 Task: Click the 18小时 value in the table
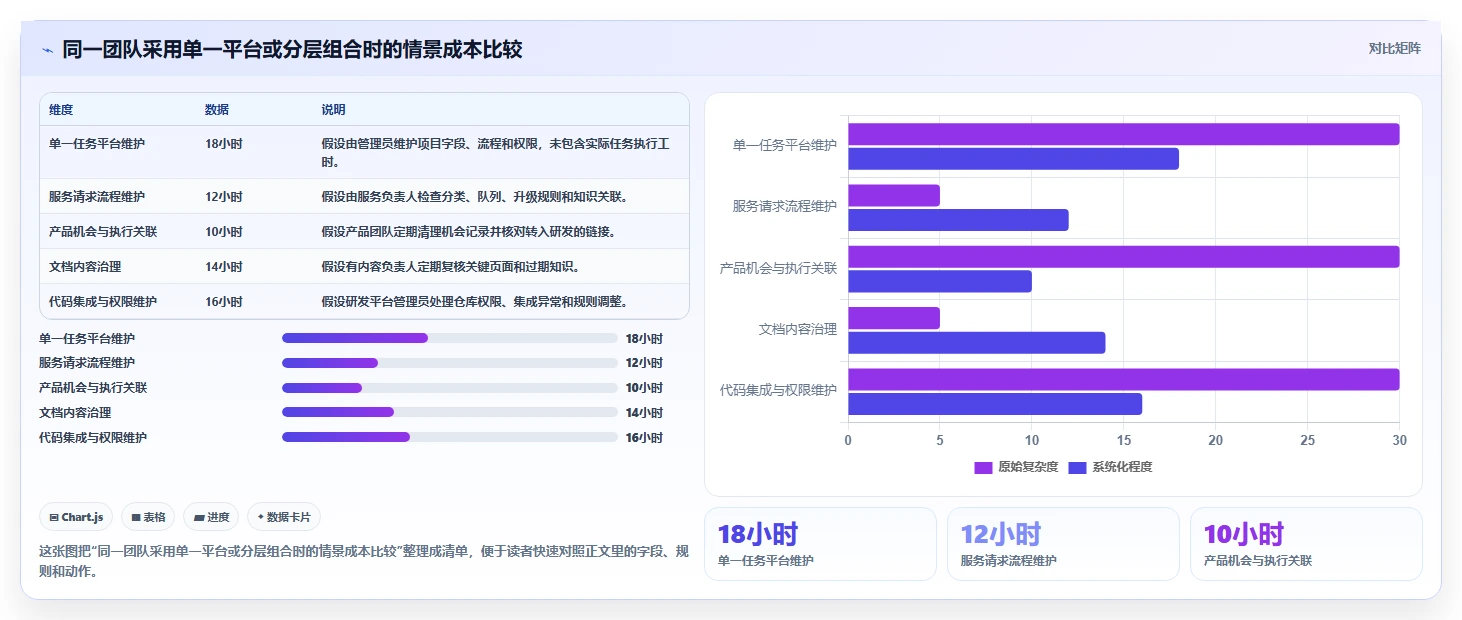(224, 144)
